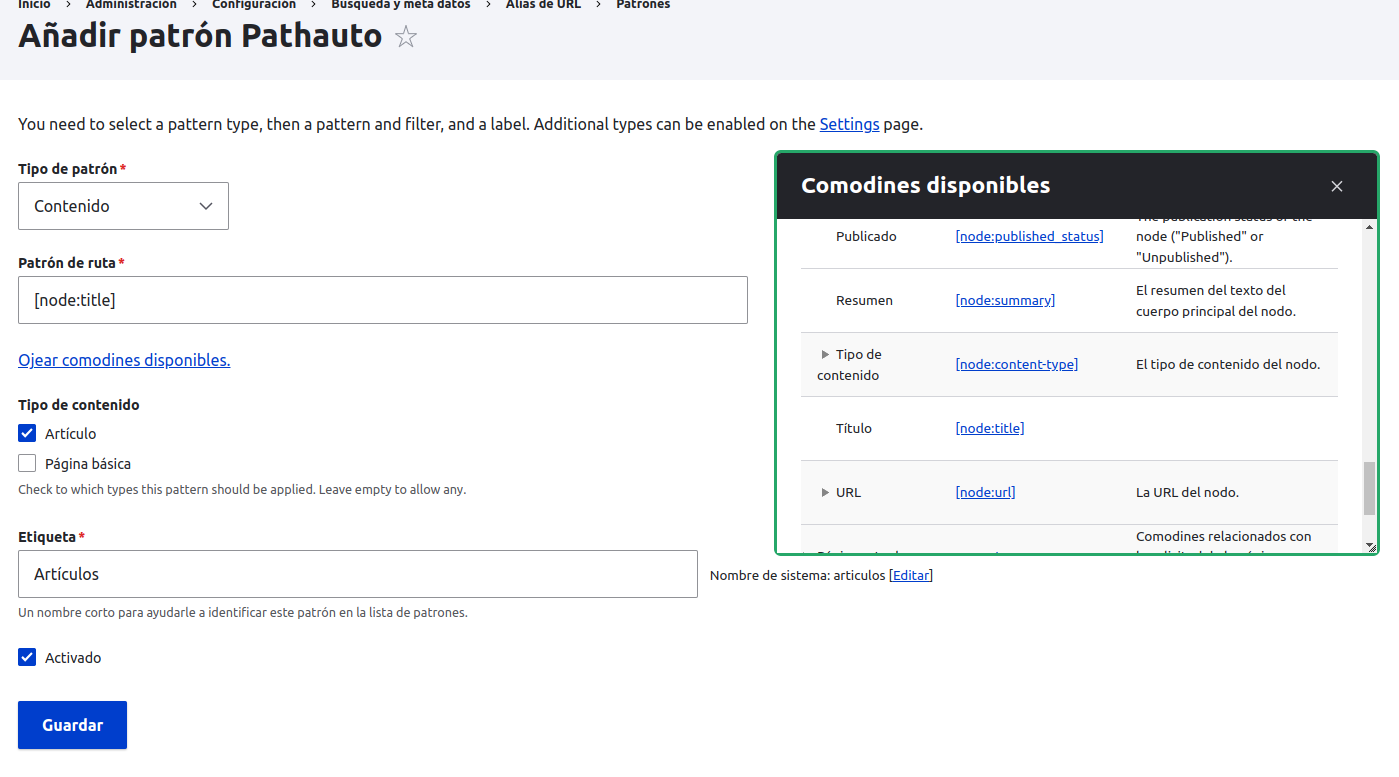Focus the Patrón de ruta field
Screen dimensions: 1399x777
[383, 300]
